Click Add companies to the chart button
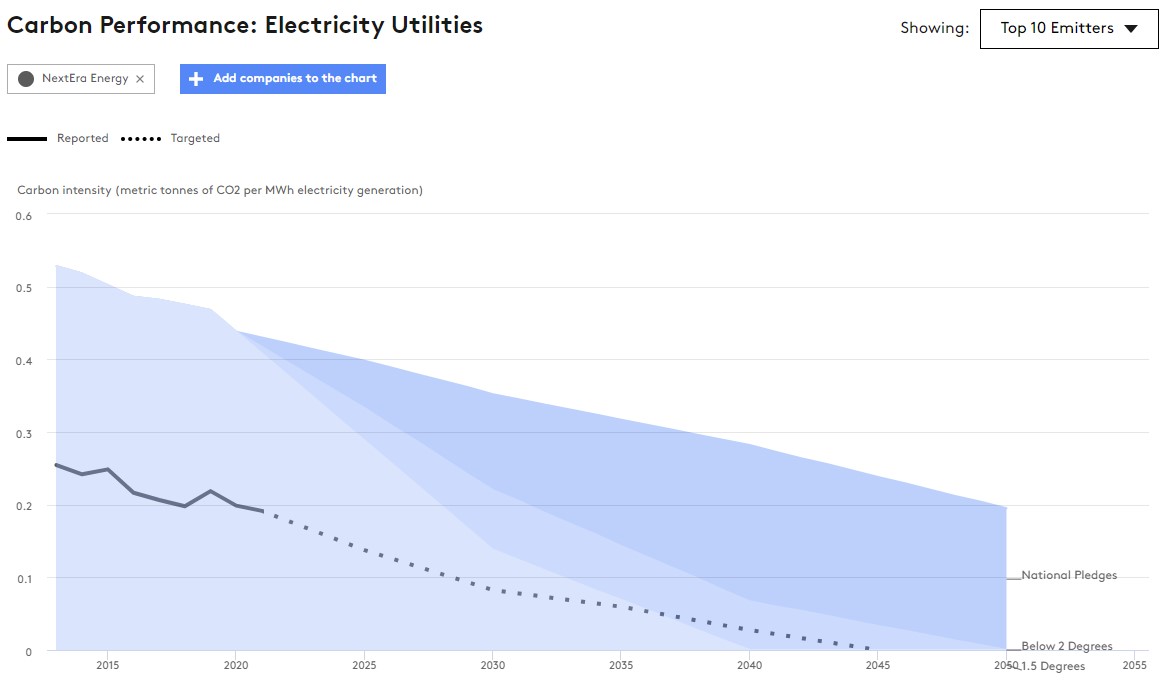Image resolution: width=1171 pixels, height=682 pixels. 283,79
